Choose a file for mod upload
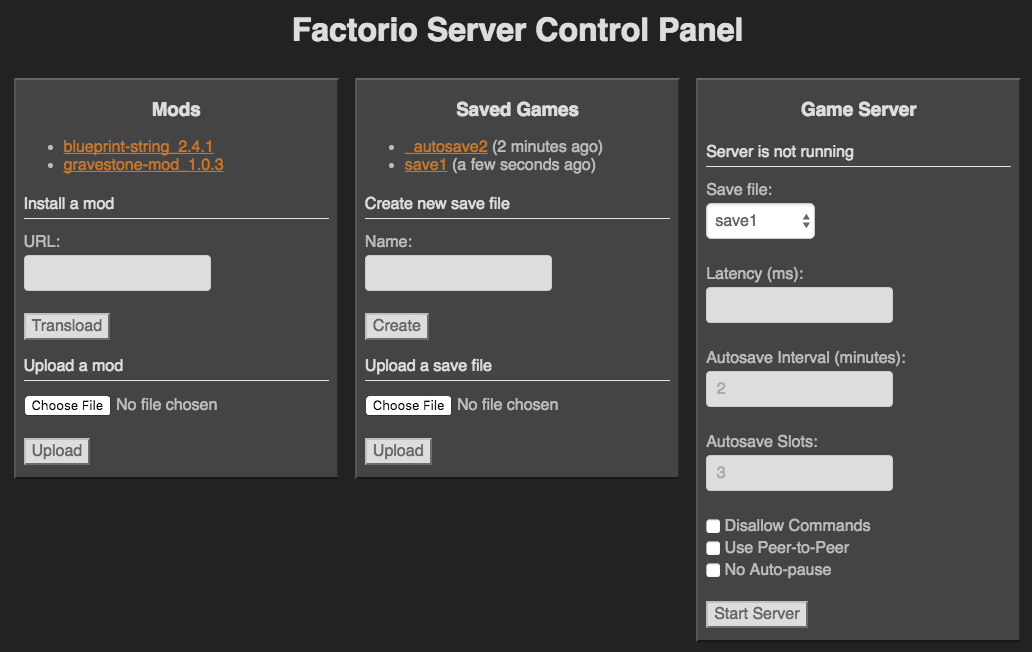This screenshot has height=652, width=1032. click(67, 405)
